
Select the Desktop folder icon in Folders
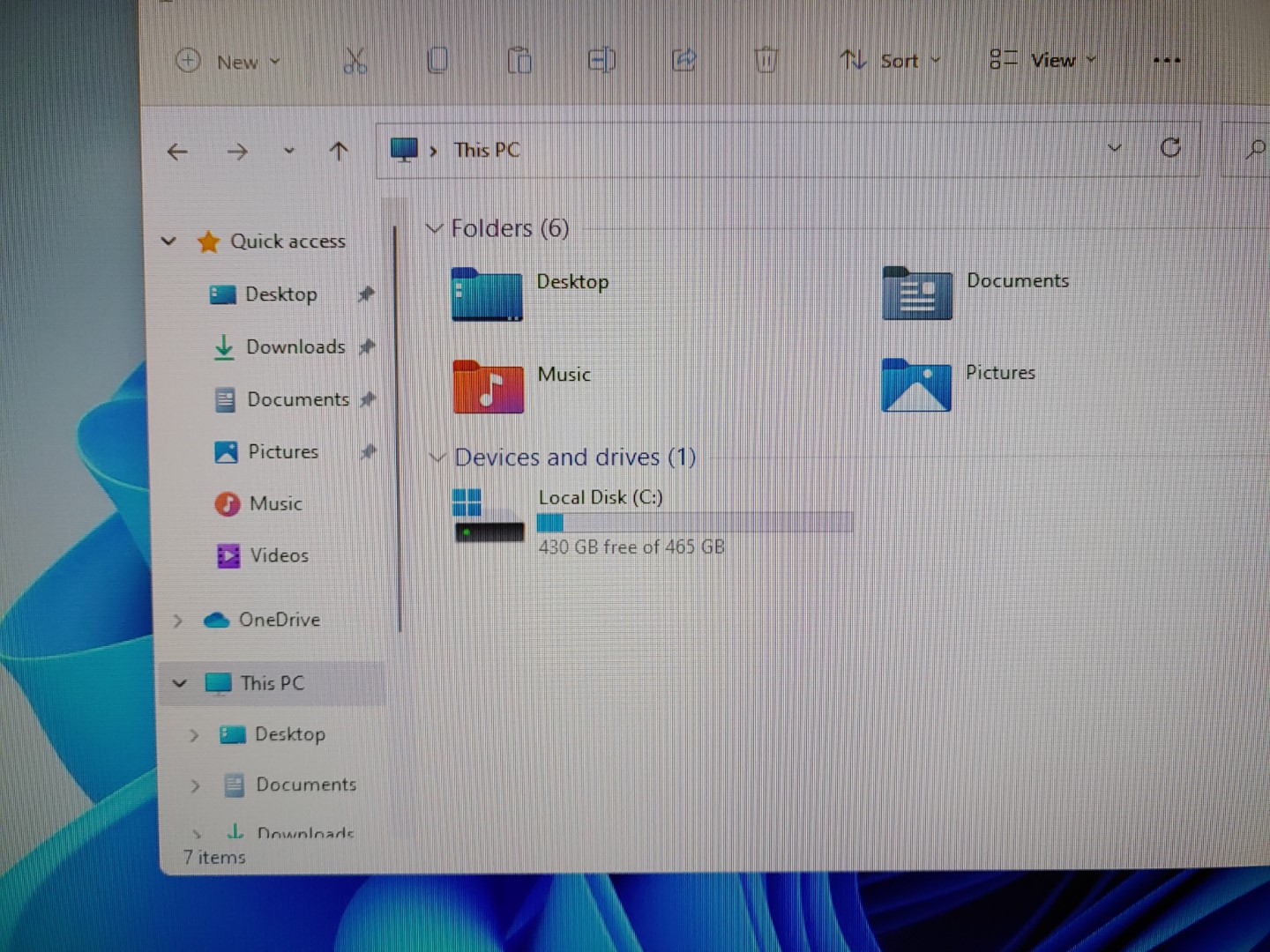(x=487, y=294)
